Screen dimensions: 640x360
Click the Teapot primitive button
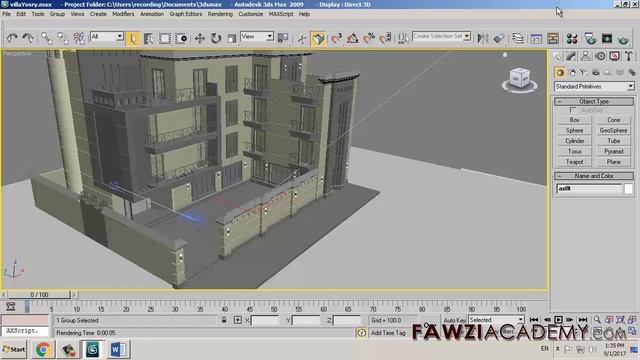(x=574, y=162)
